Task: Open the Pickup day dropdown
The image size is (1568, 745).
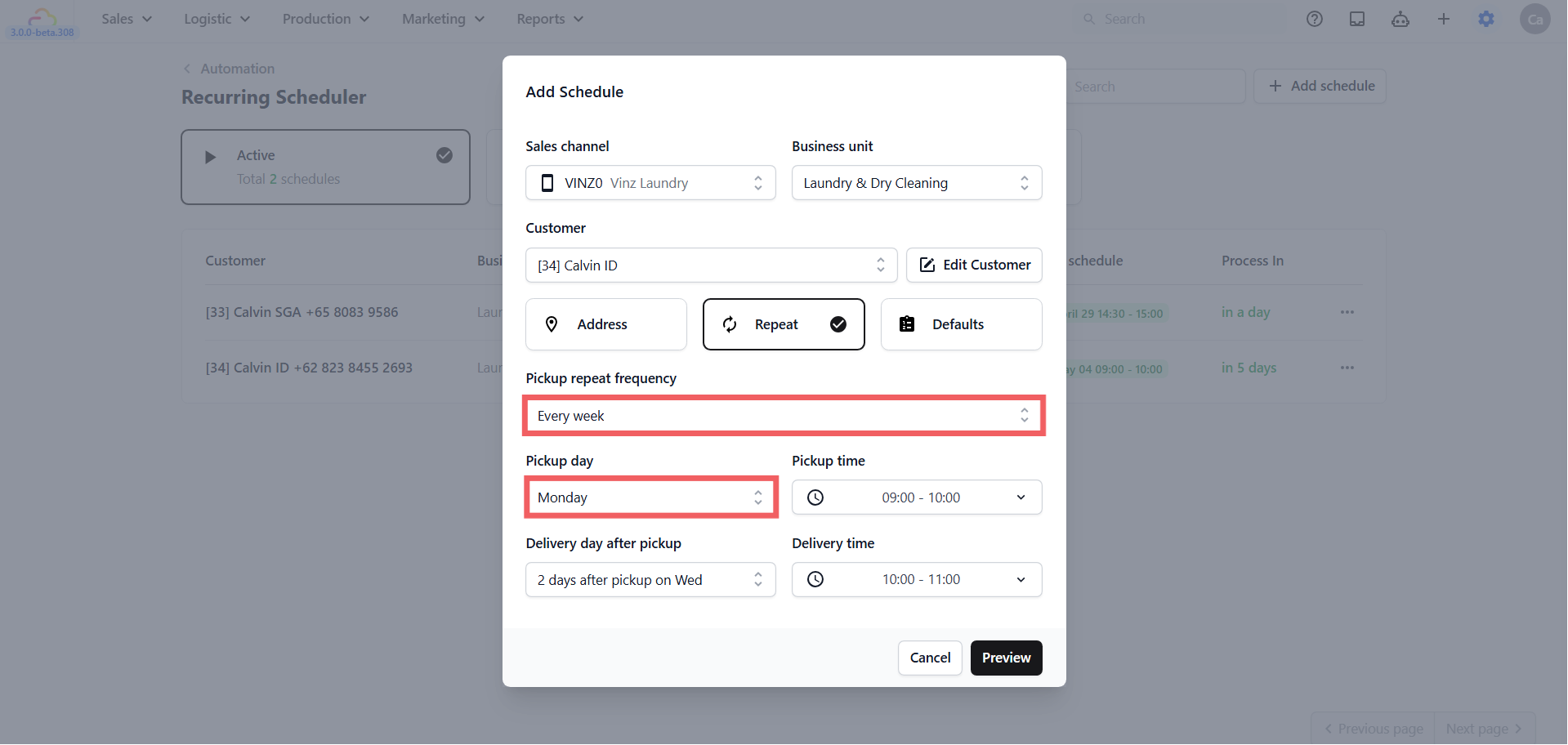Action: pyautogui.click(x=650, y=497)
